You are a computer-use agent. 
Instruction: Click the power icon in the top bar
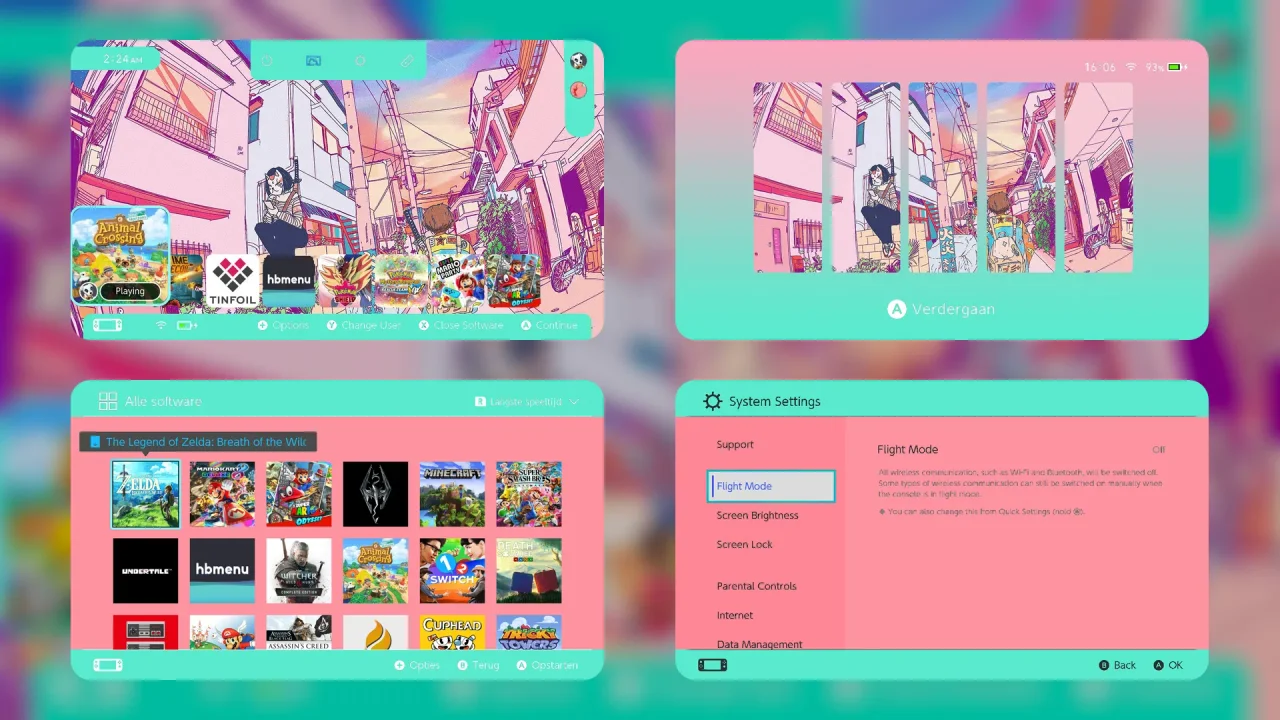tap(267, 61)
